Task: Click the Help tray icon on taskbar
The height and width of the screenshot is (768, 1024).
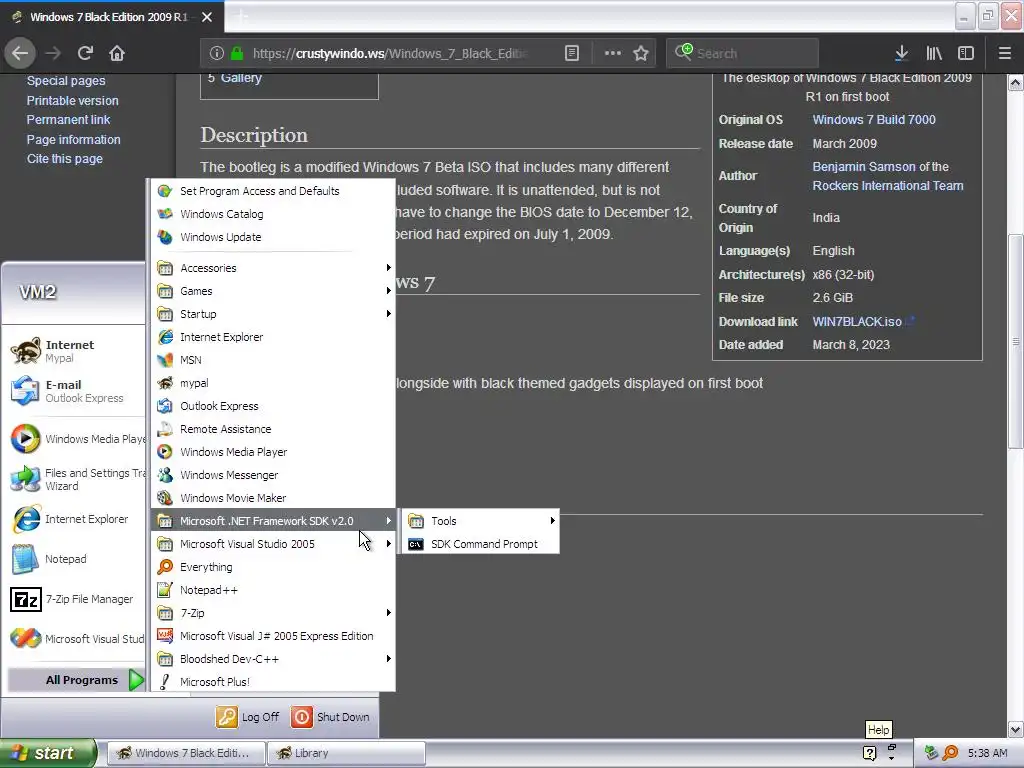Action: tap(870, 753)
